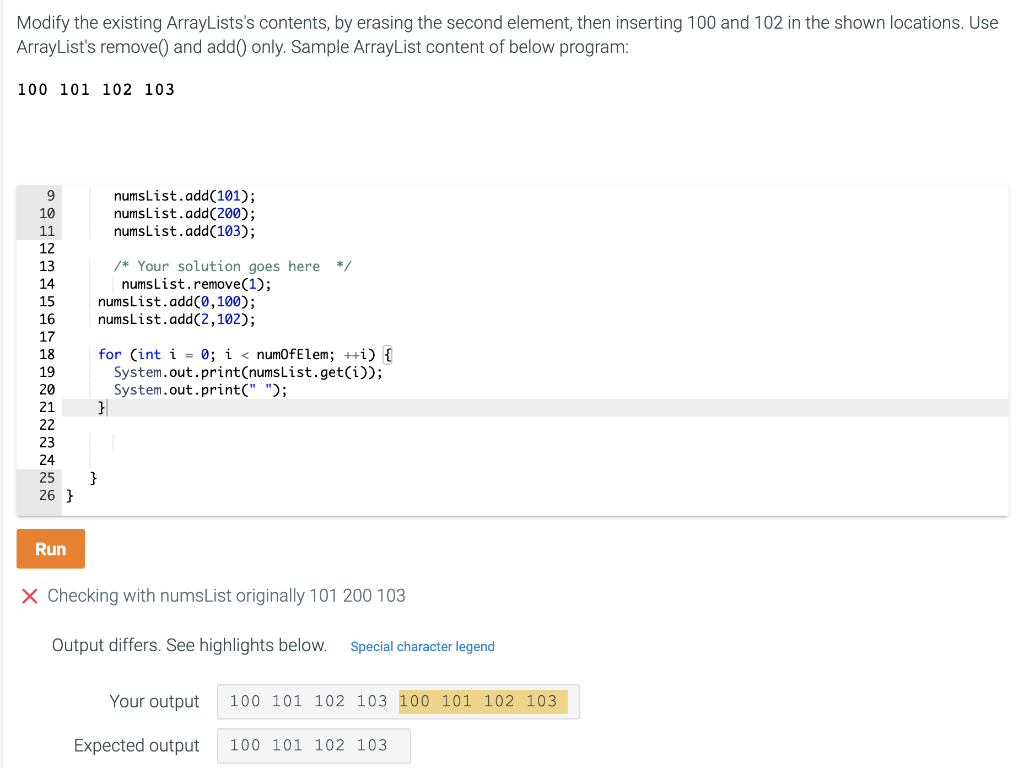Click line number 14 in the gutter
Image resolution: width=1024 pixels, height=768 pixels.
(47, 284)
